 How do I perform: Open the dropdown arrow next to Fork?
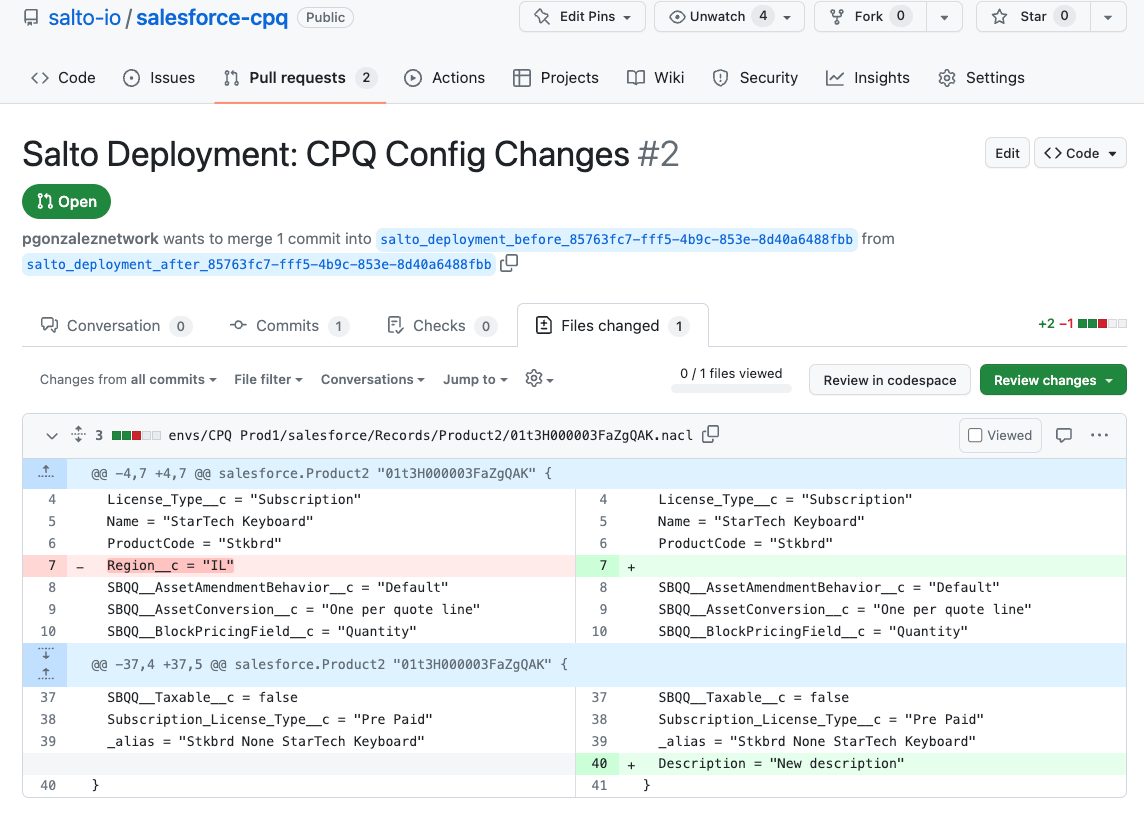pyautogui.click(x=945, y=17)
